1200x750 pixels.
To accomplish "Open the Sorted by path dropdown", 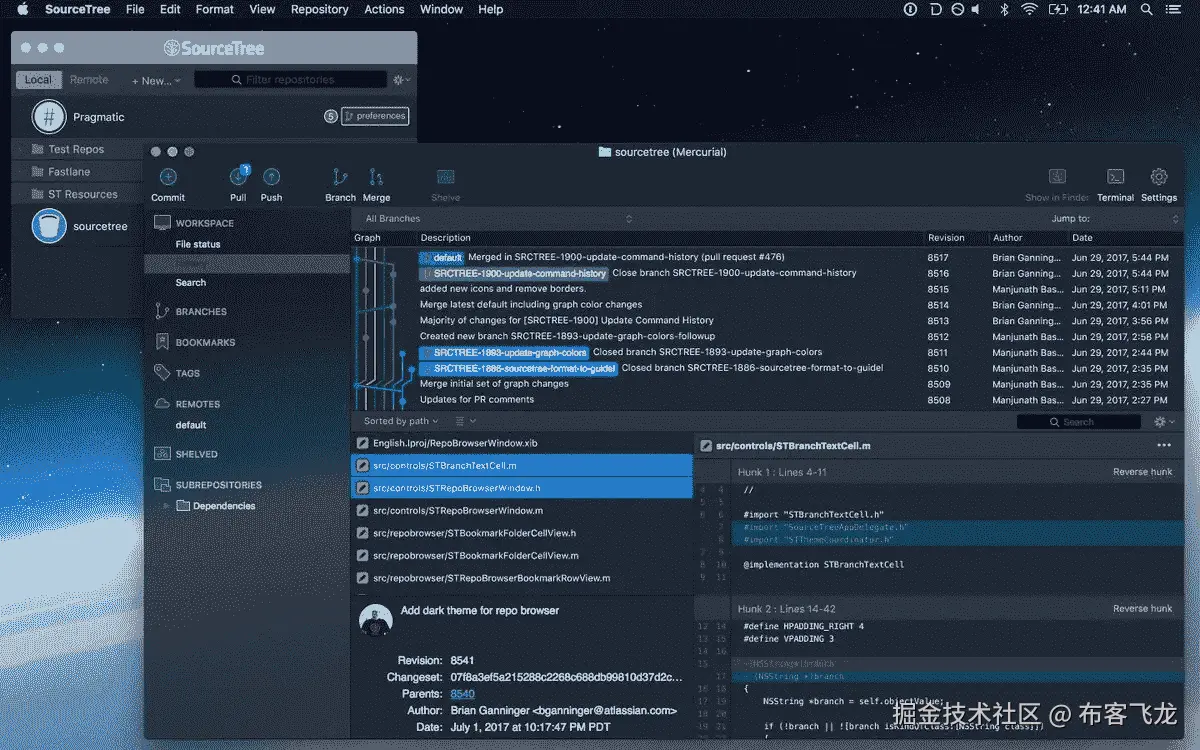I will click(x=400, y=421).
